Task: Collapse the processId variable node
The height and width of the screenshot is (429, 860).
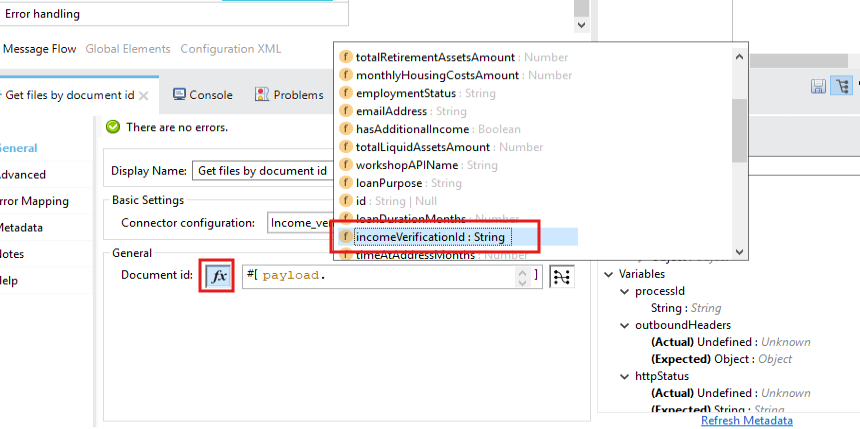Action: pos(625,291)
